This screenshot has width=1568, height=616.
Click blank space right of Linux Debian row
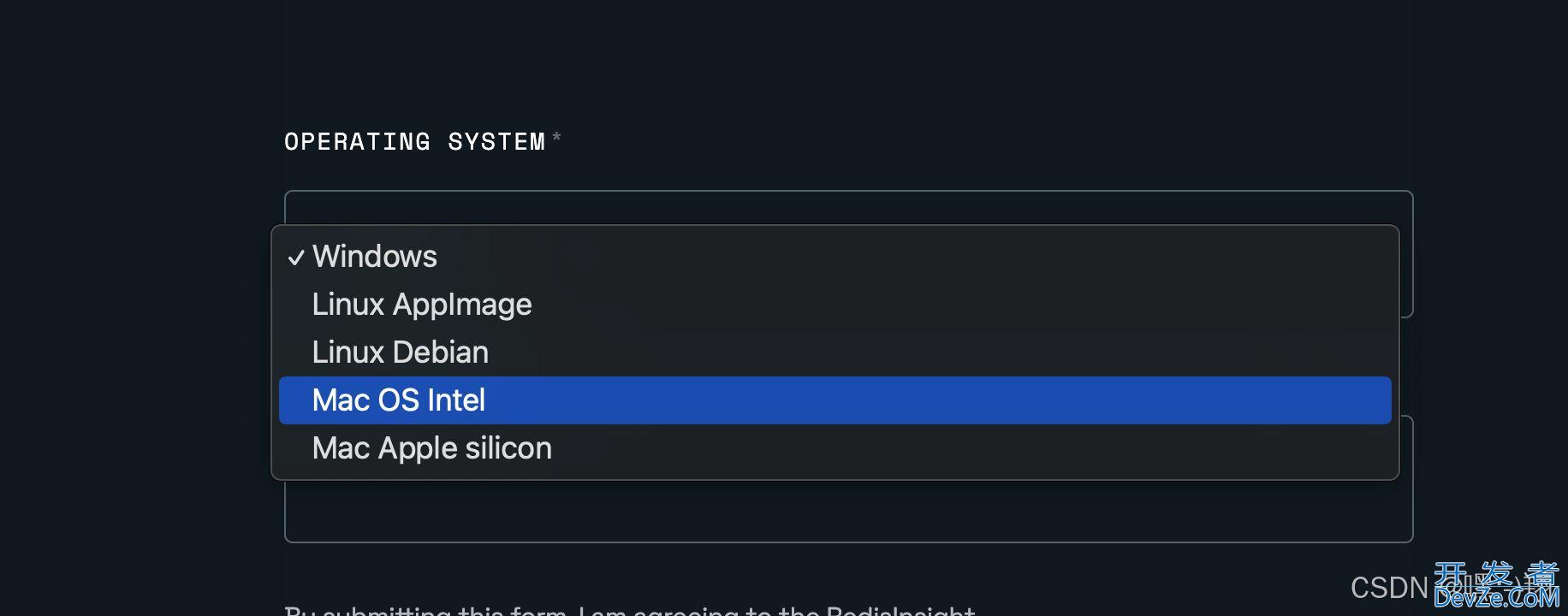pos(940,352)
